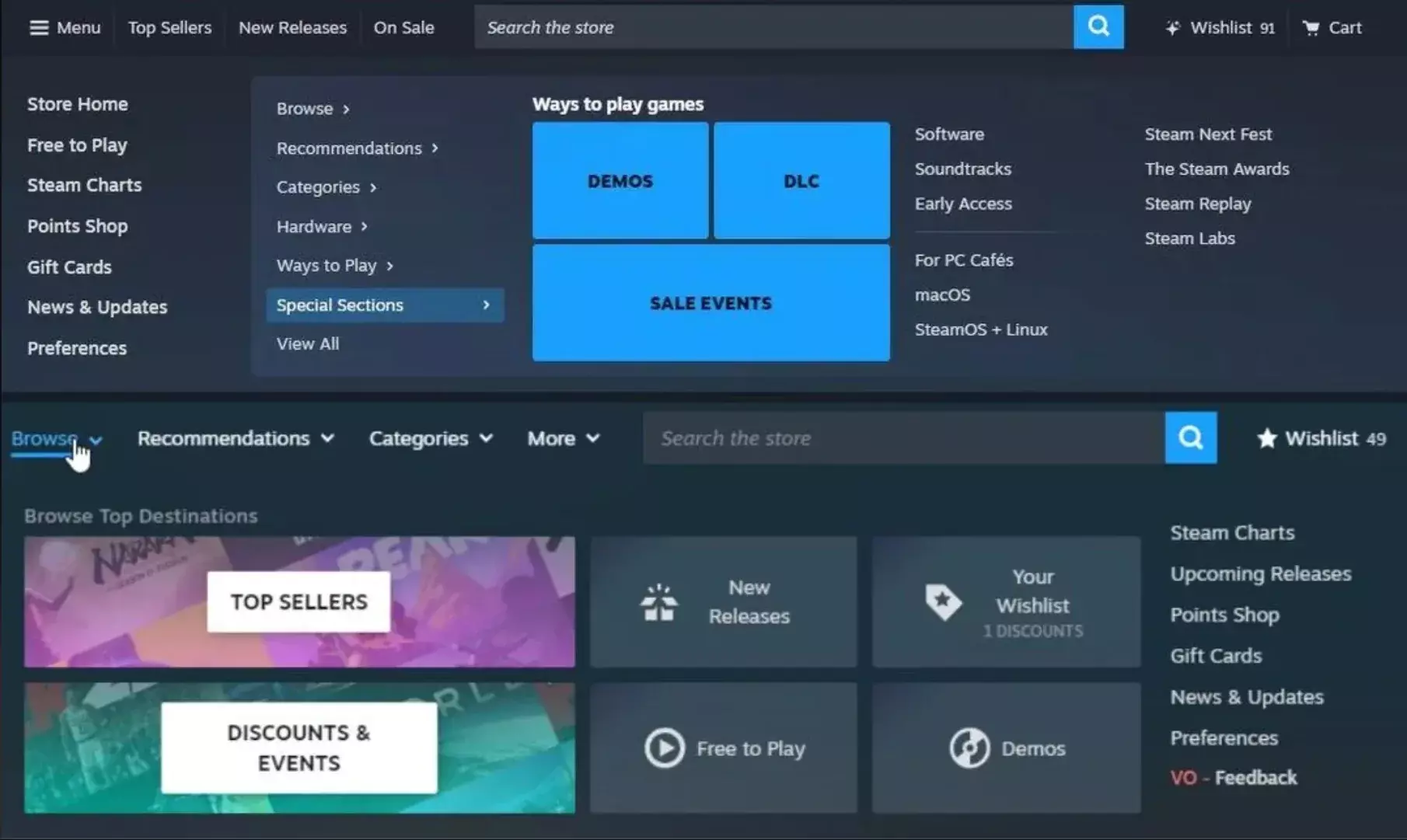The width and height of the screenshot is (1407, 840).
Task: Open the Steam Replay link
Action: pyautogui.click(x=1197, y=203)
